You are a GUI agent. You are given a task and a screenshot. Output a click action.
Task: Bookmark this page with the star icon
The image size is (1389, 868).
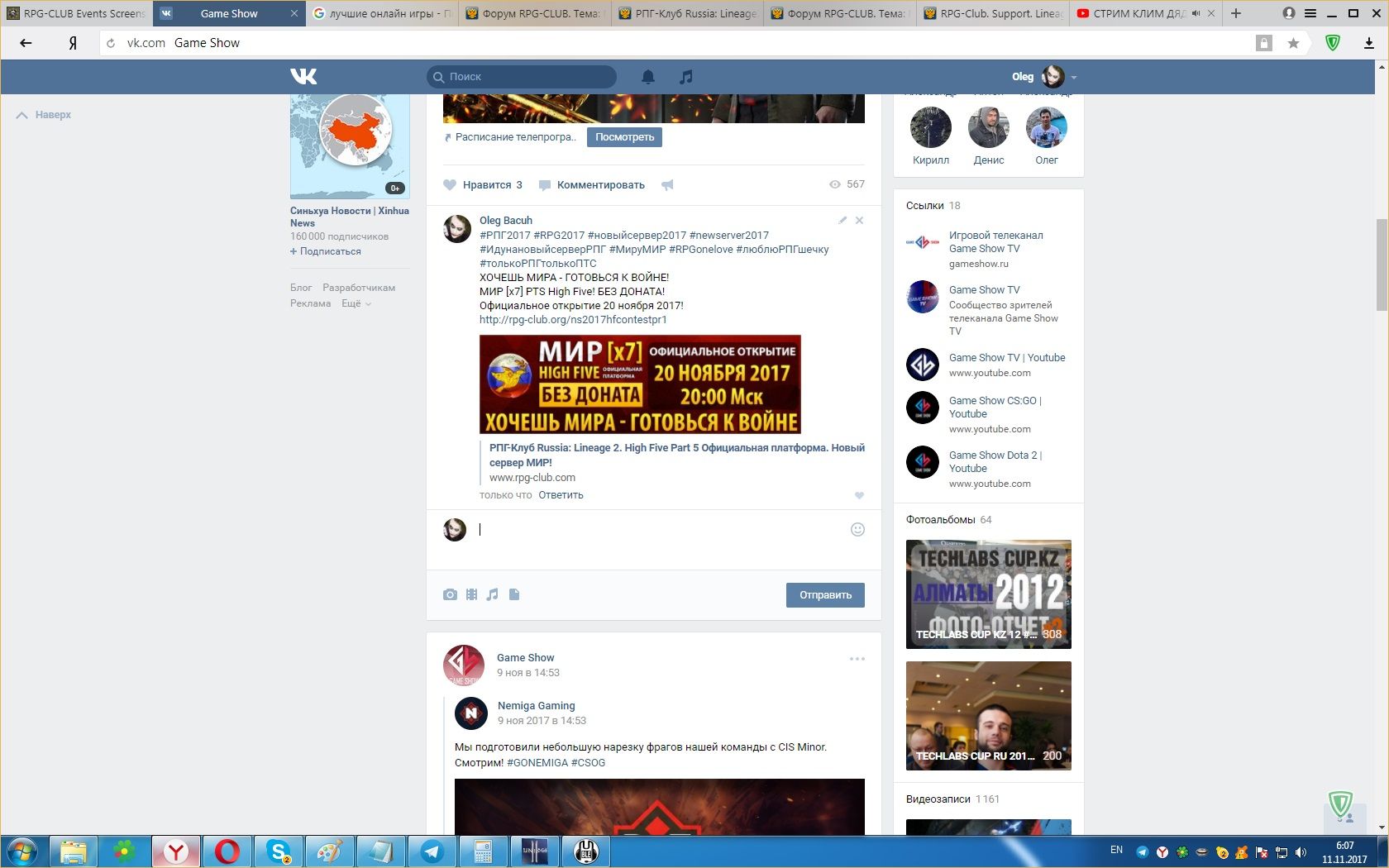tap(1293, 43)
